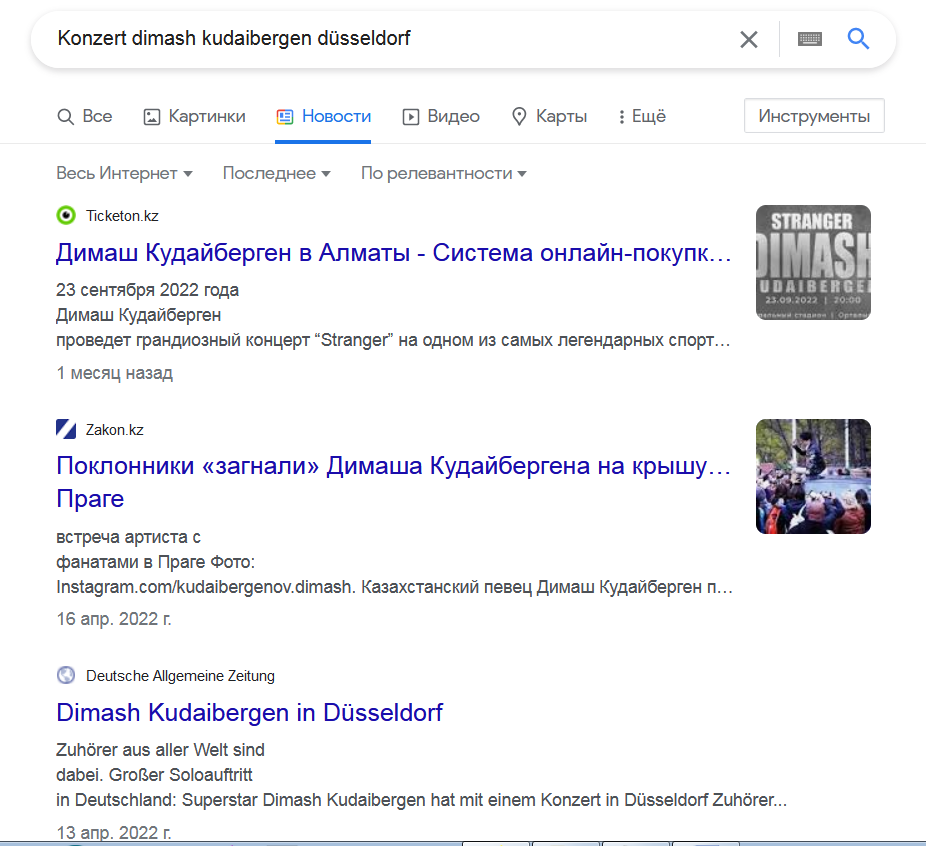Expand the Весь Интернет filter
This screenshot has width=926, height=846.
pos(124,173)
